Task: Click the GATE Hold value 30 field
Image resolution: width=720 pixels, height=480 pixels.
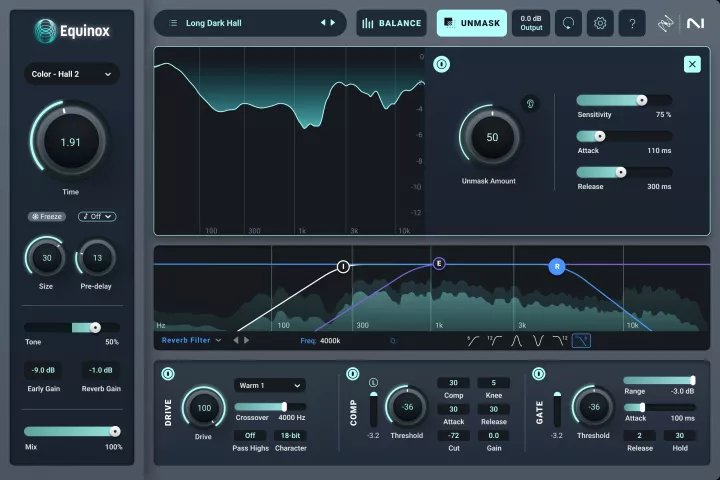Action: tap(680, 435)
